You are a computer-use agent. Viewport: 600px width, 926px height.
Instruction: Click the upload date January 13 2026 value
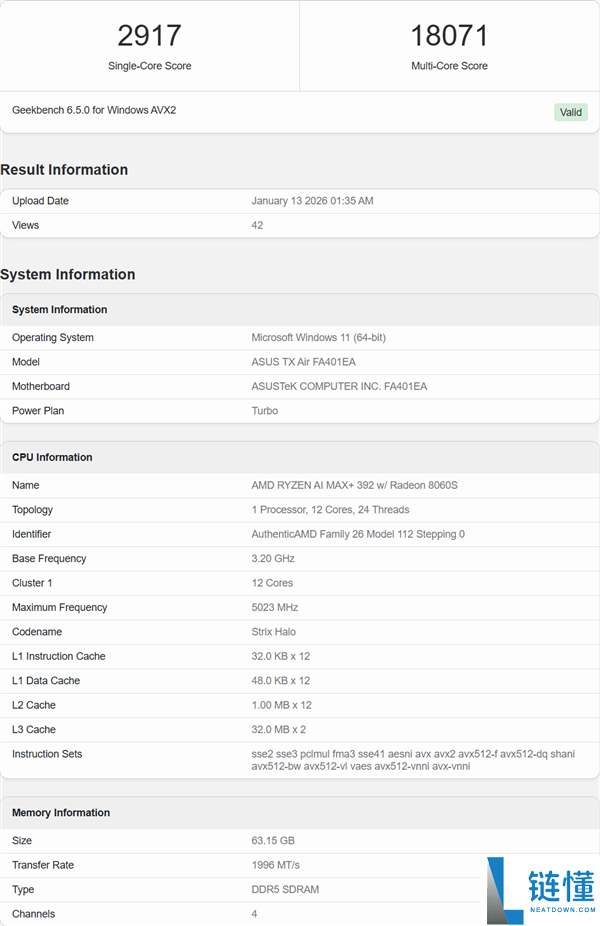[x=312, y=201]
